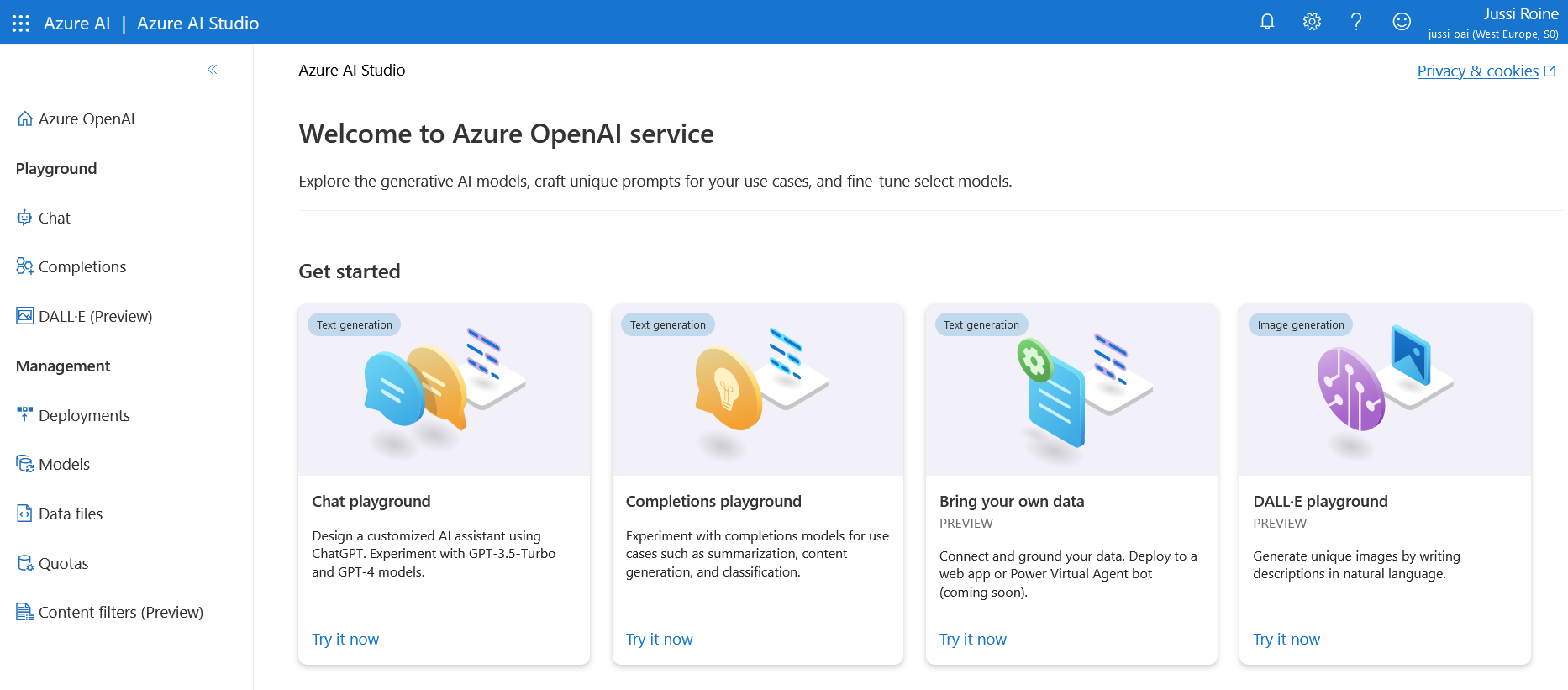This screenshot has height=690, width=1568.
Task: Click Try it now under Chat playground
Action: [x=345, y=640]
